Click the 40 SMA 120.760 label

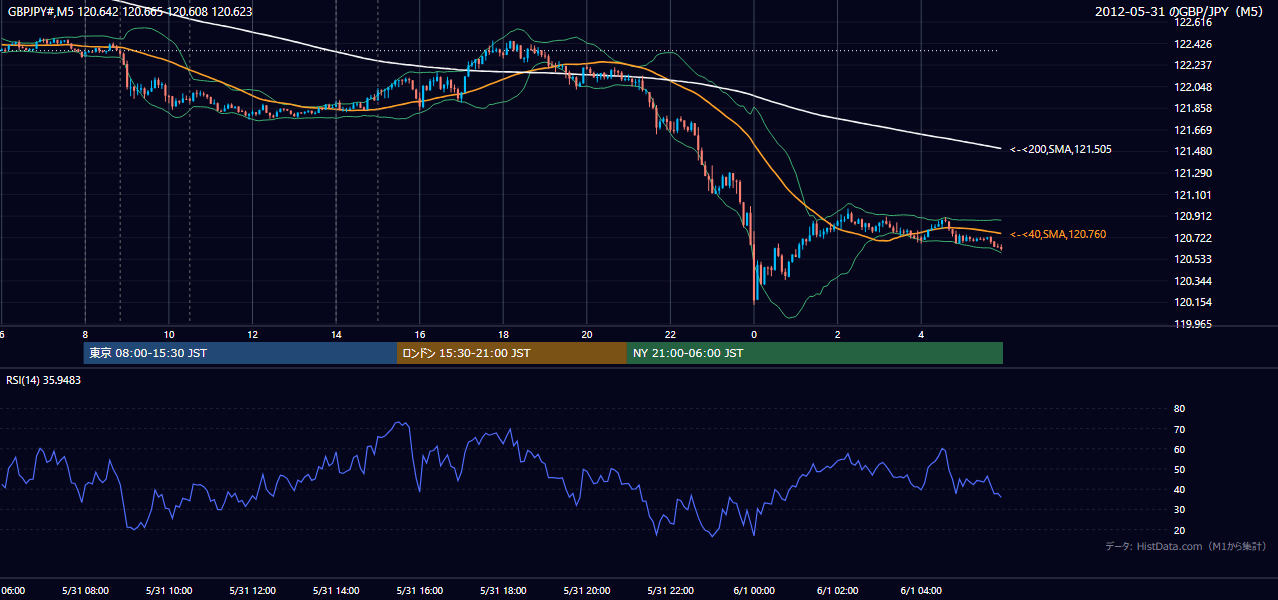click(x=1059, y=234)
